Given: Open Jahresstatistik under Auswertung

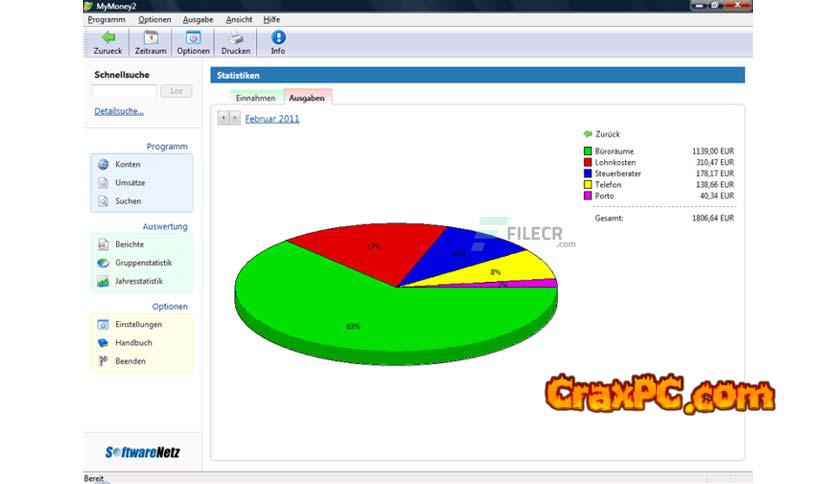Looking at the screenshot, I should [139, 281].
